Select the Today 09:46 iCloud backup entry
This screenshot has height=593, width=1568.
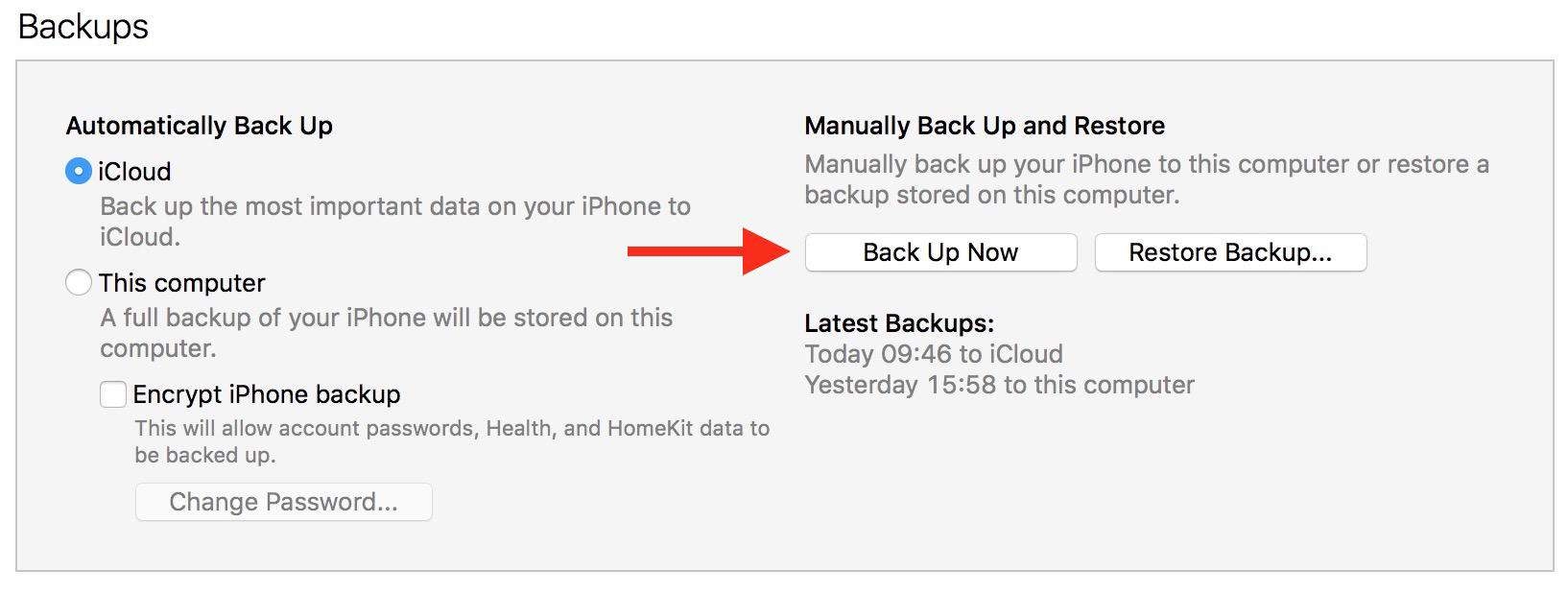[x=933, y=353]
